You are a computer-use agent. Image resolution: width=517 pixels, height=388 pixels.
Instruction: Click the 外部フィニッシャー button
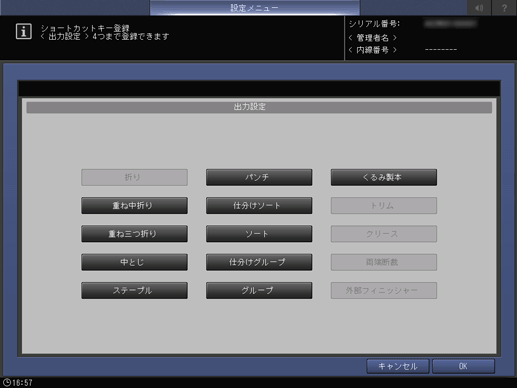point(384,291)
